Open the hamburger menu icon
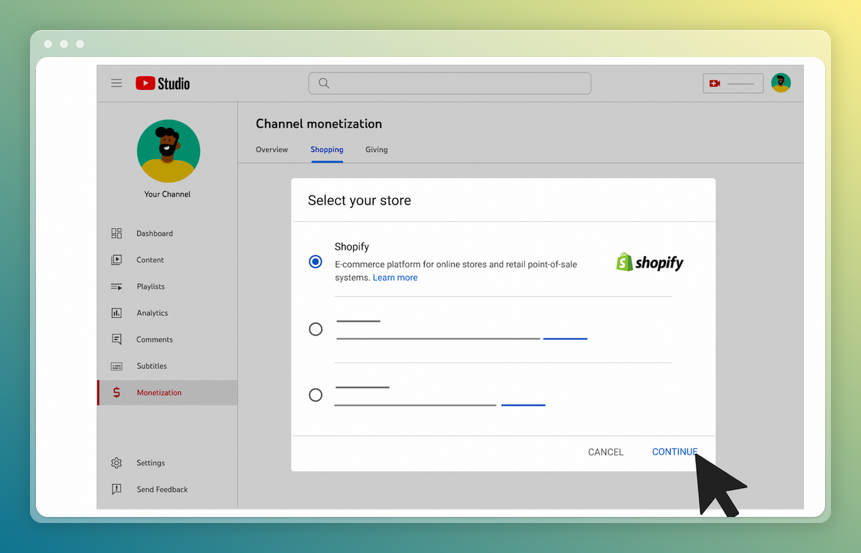Image resolution: width=861 pixels, height=553 pixels. tap(116, 83)
